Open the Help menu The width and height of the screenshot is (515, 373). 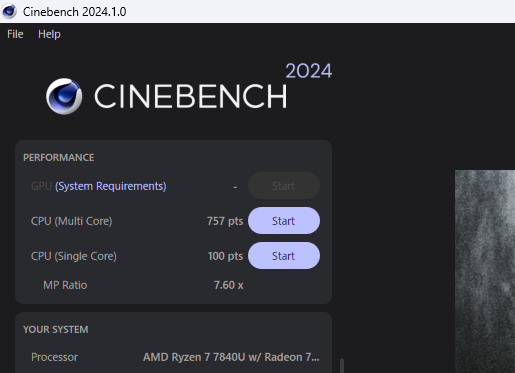point(49,34)
